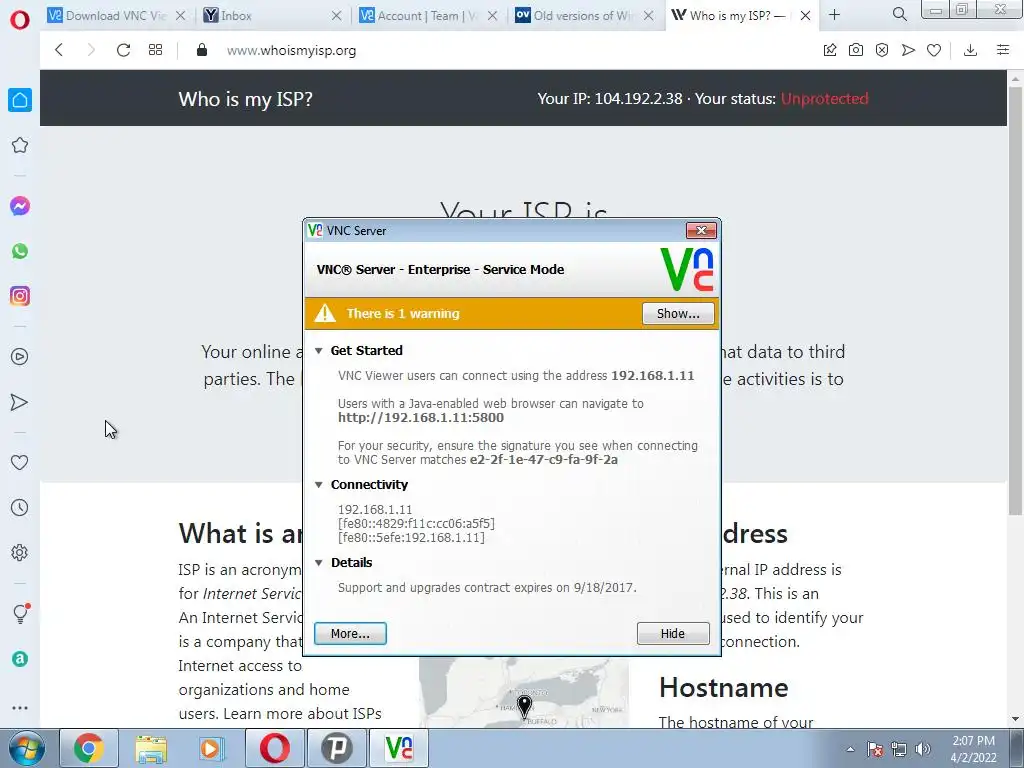Close the VNC Server dialog
Viewport: 1024px width, 768px height.
coord(701,230)
